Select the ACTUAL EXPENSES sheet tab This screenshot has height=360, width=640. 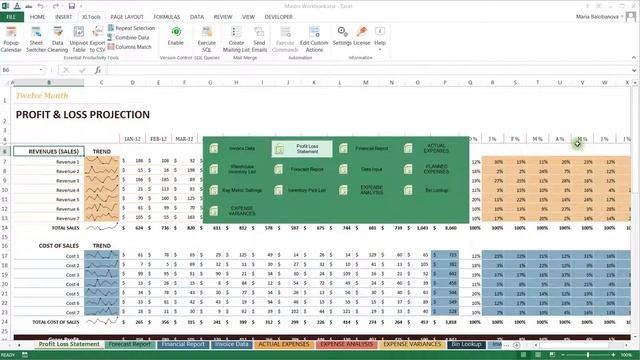[x=284, y=344]
